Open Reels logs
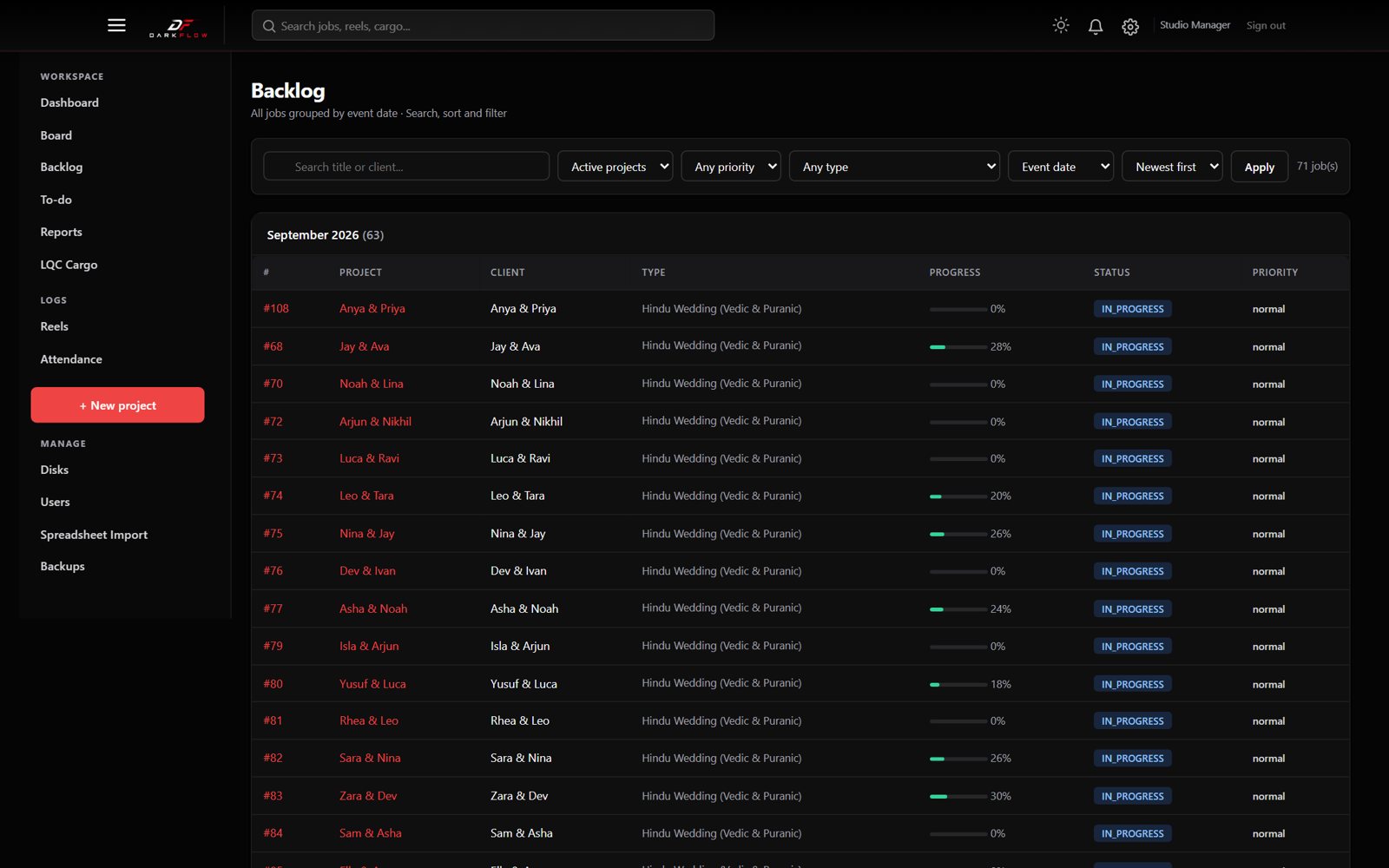Viewport: 1389px width, 868px height. 54,326
